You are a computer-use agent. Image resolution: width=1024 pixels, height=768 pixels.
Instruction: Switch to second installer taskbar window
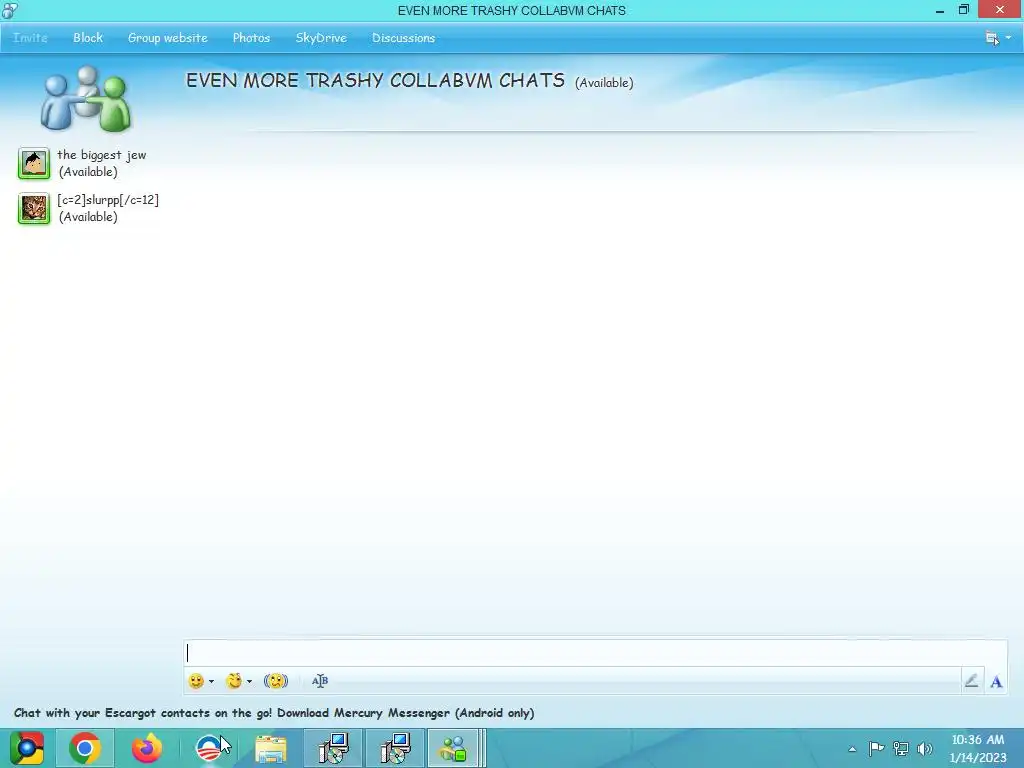coord(395,748)
